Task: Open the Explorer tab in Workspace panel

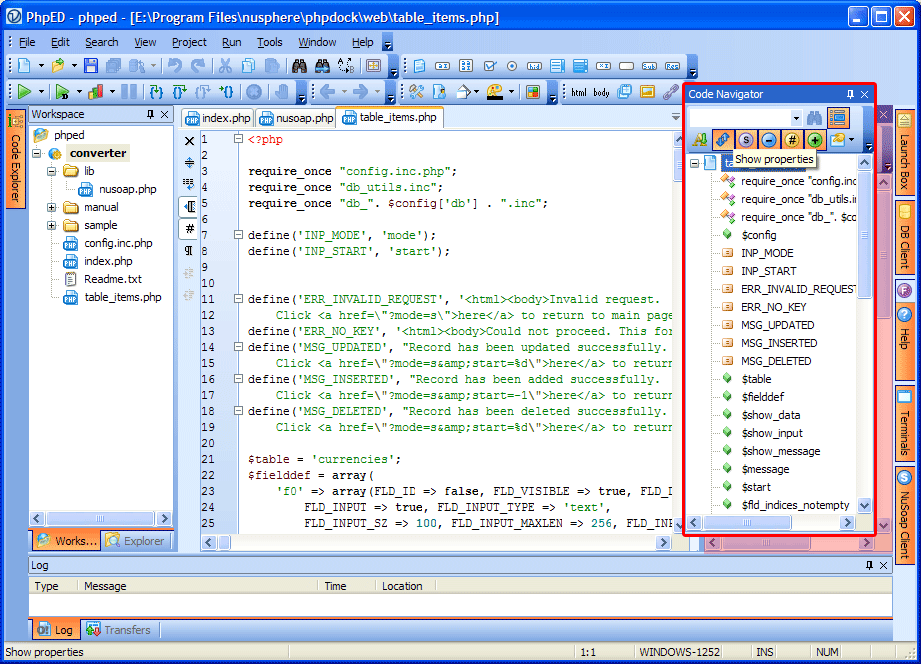Action: (x=136, y=541)
